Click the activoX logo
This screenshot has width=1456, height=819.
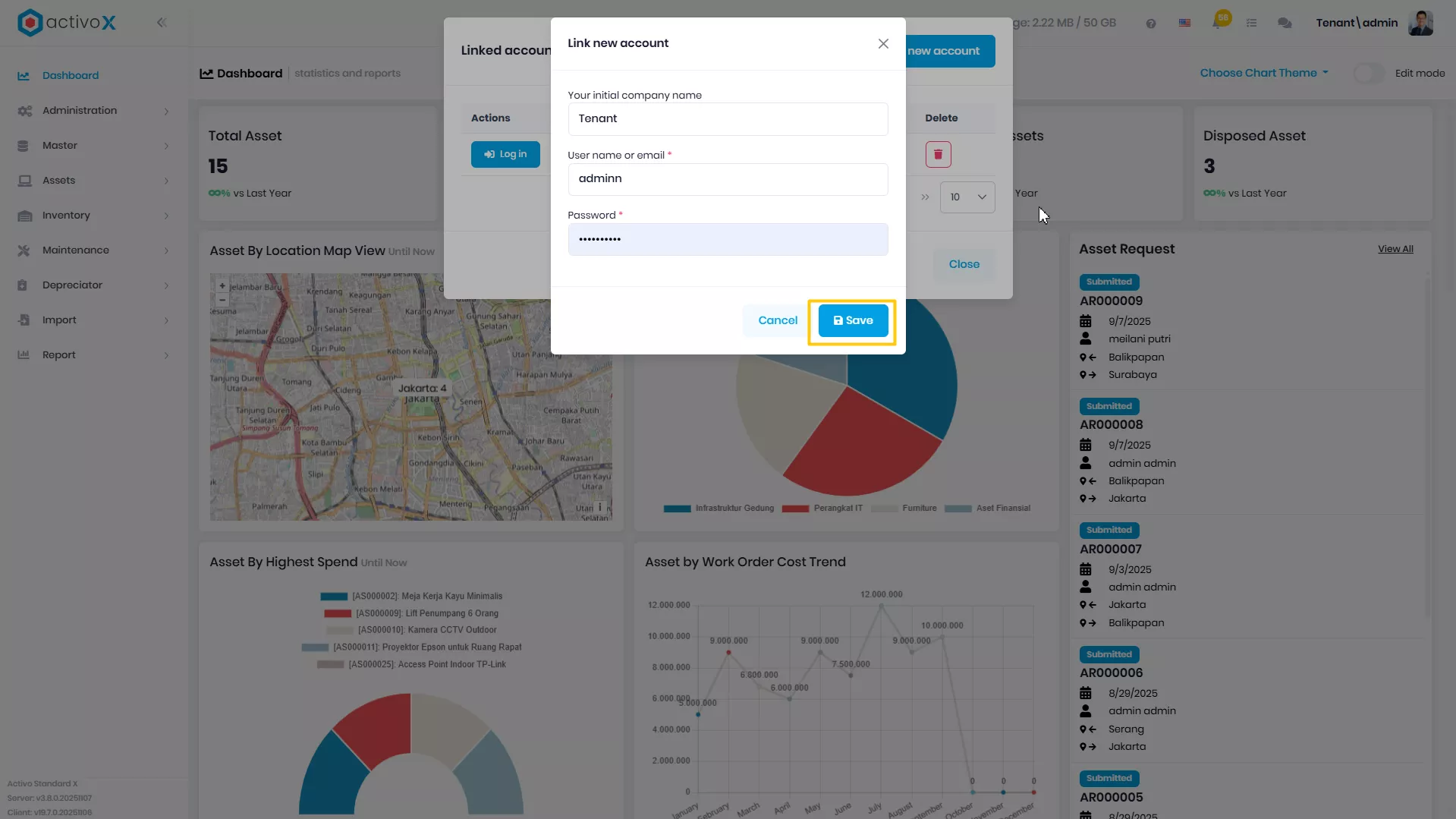point(67,23)
